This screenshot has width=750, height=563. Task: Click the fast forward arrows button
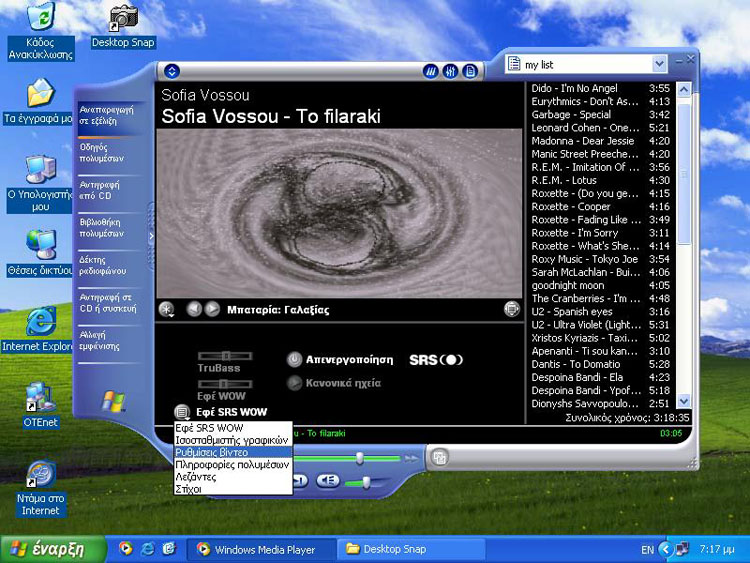click(x=411, y=459)
